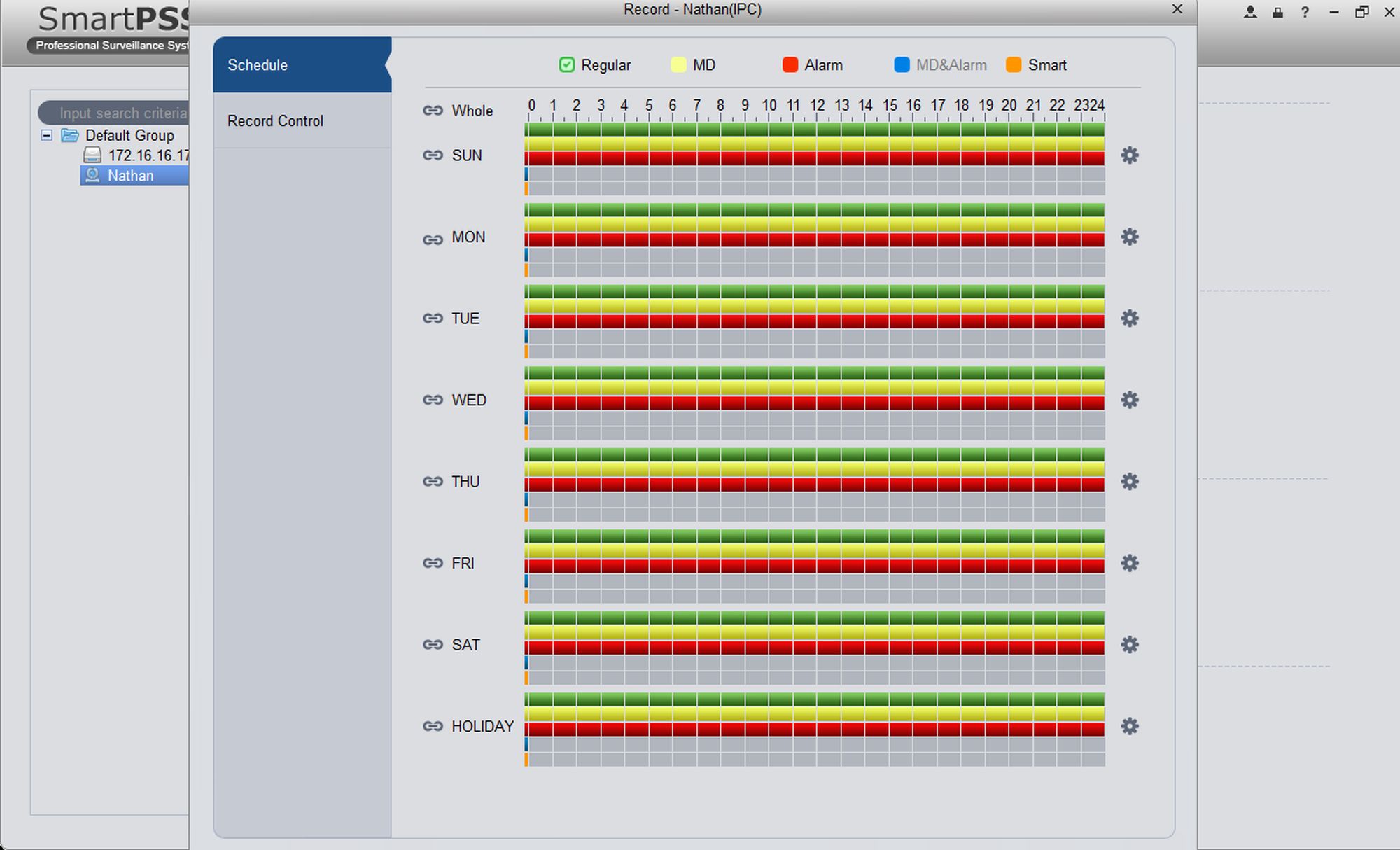Switch to the Record Control tab
The width and height of the screenshot is (1400, 850).
[x=276, y=120]
